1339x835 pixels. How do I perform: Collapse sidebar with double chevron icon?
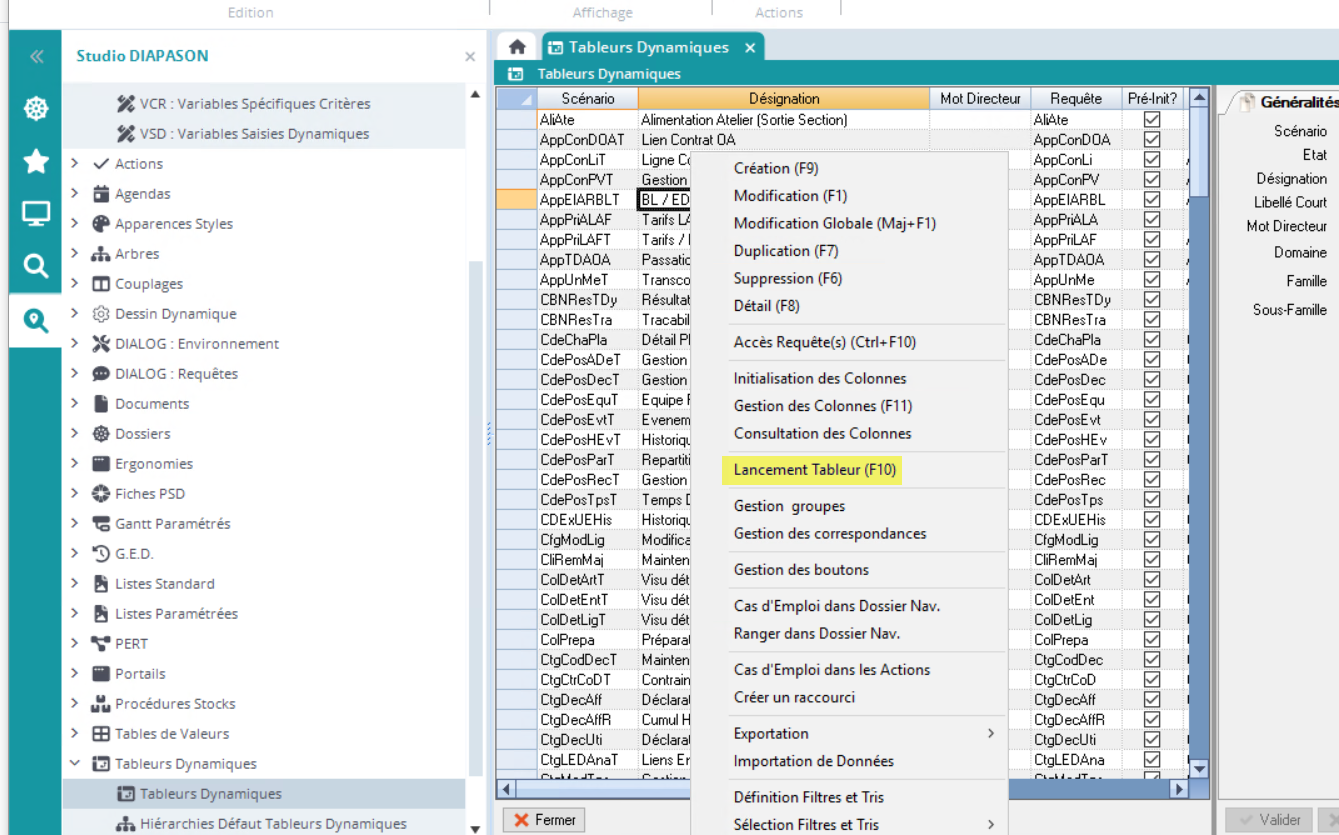(36, 56)
